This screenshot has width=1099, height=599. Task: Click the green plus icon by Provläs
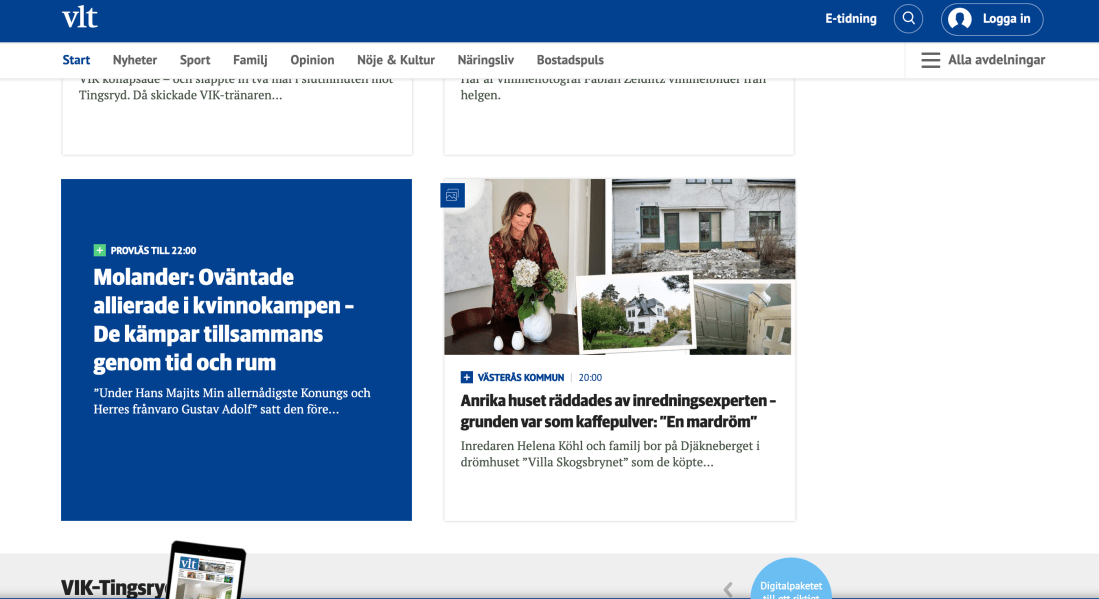[99, 251]
